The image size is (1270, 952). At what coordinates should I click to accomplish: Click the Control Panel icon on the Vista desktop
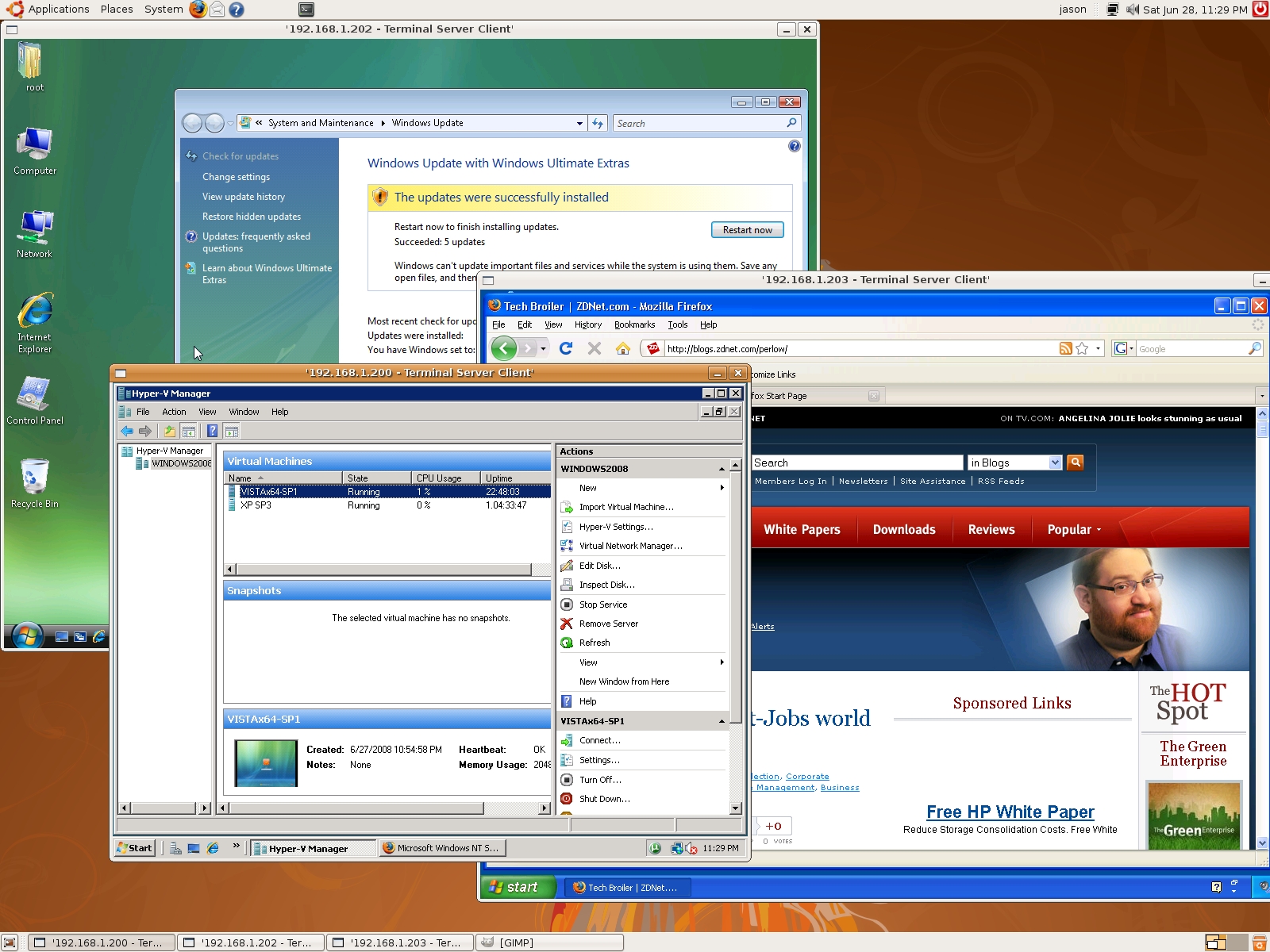coord(35,400)
